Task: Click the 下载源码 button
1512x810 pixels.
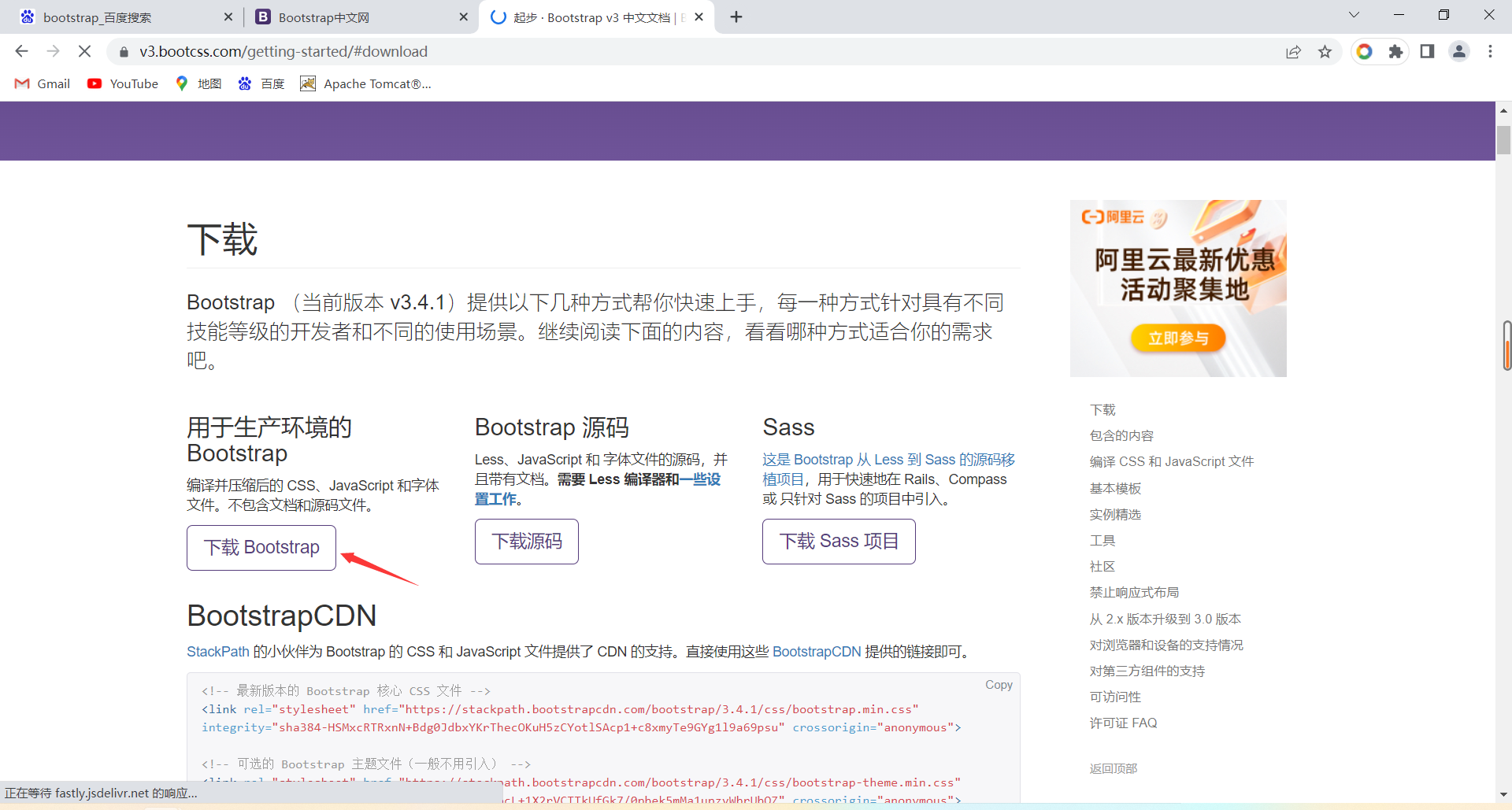Action: pyautogui.click(x=526, y=541)
